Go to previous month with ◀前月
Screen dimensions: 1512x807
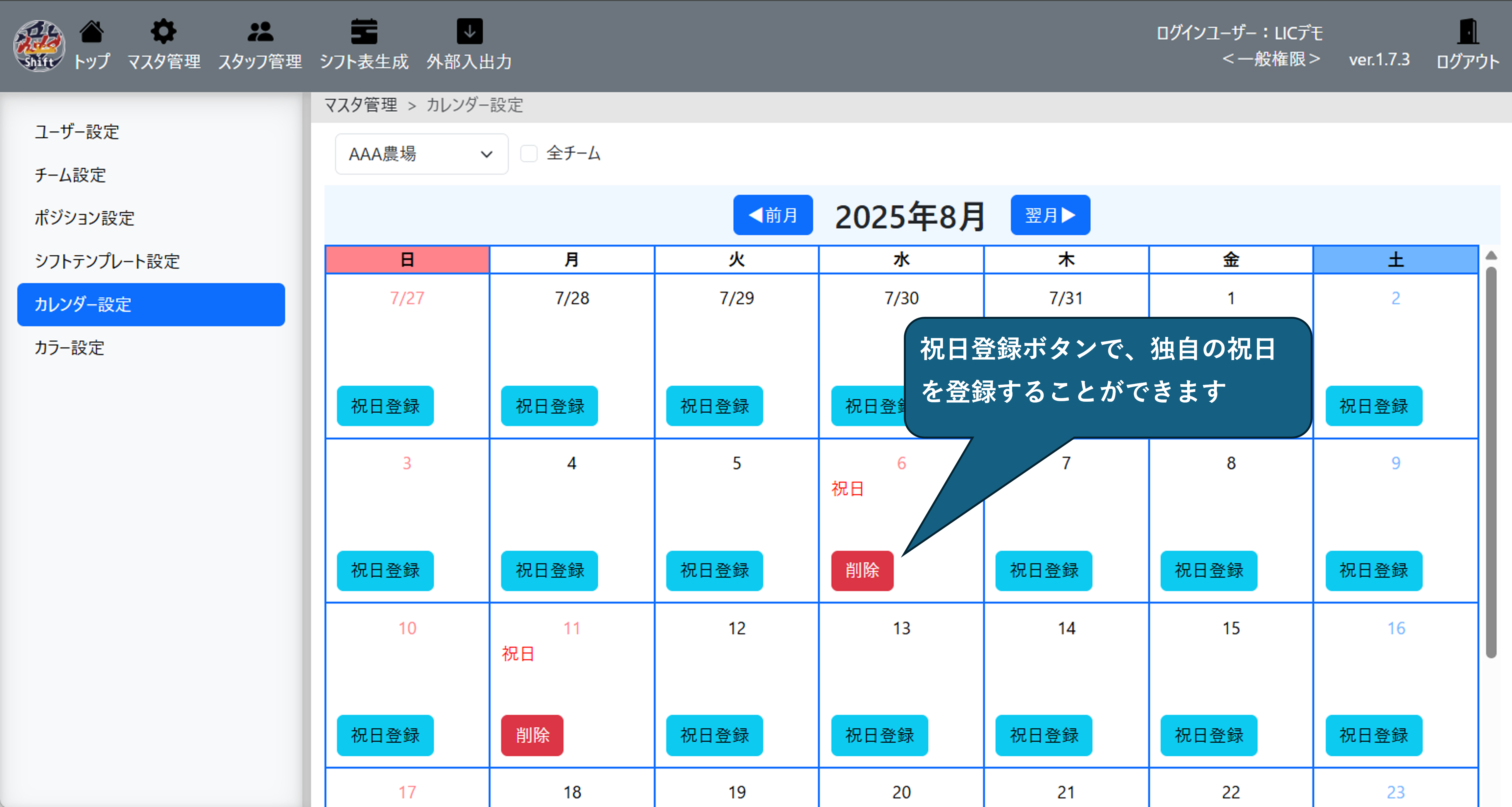(x=772, y=215)
